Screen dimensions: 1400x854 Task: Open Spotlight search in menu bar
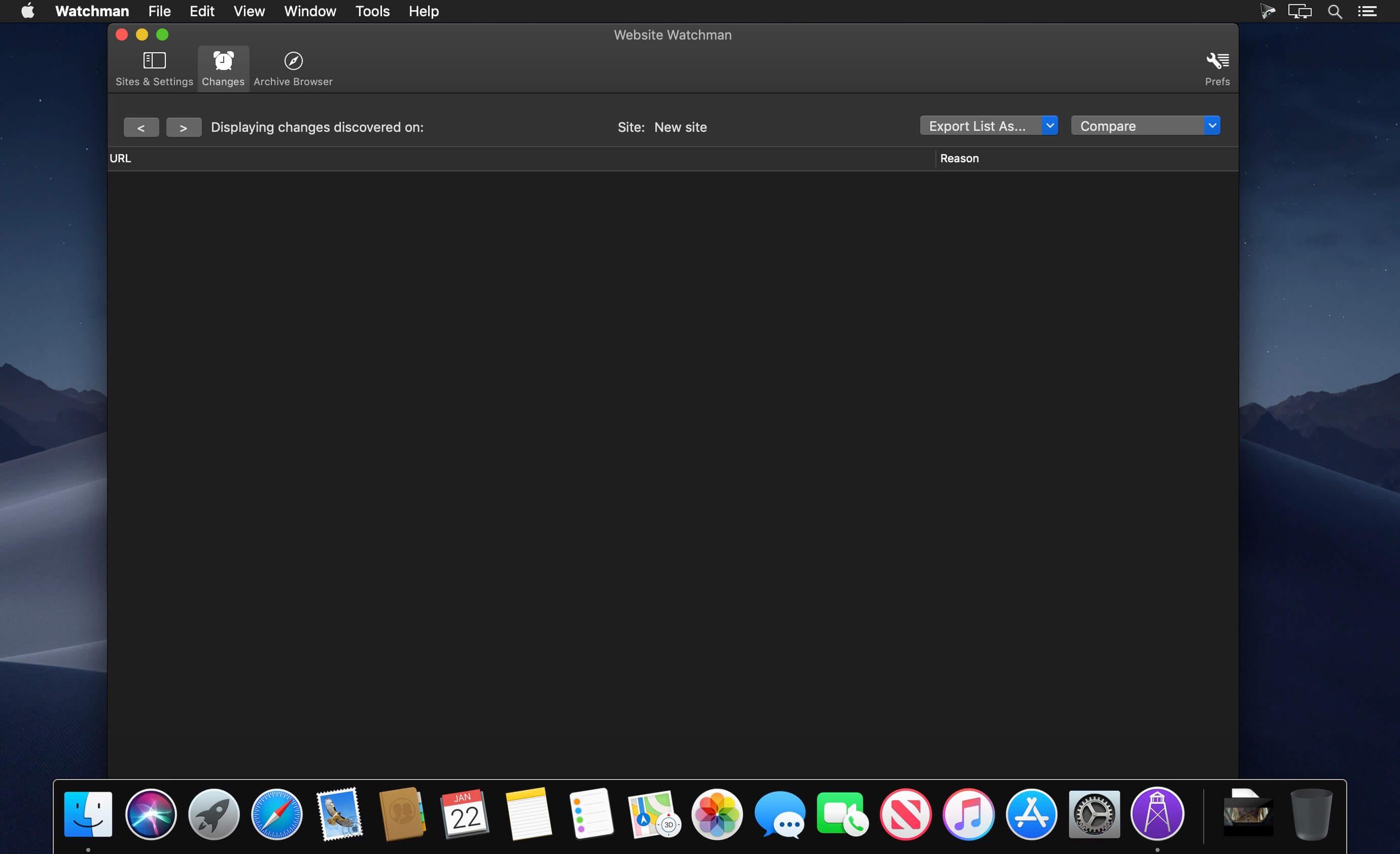tap(1334, 11)
